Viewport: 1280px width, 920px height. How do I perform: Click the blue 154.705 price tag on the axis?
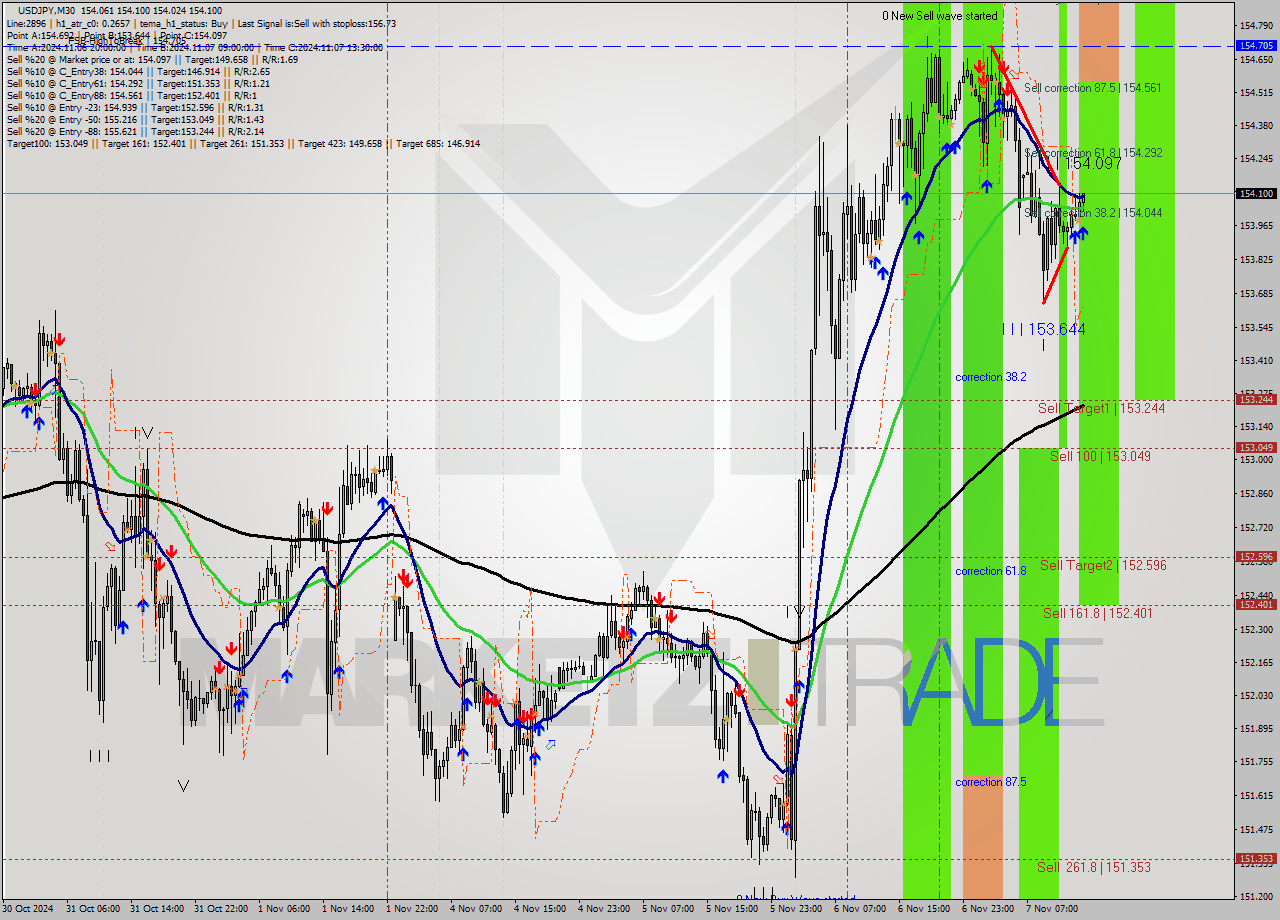(x=1257, y=45)
